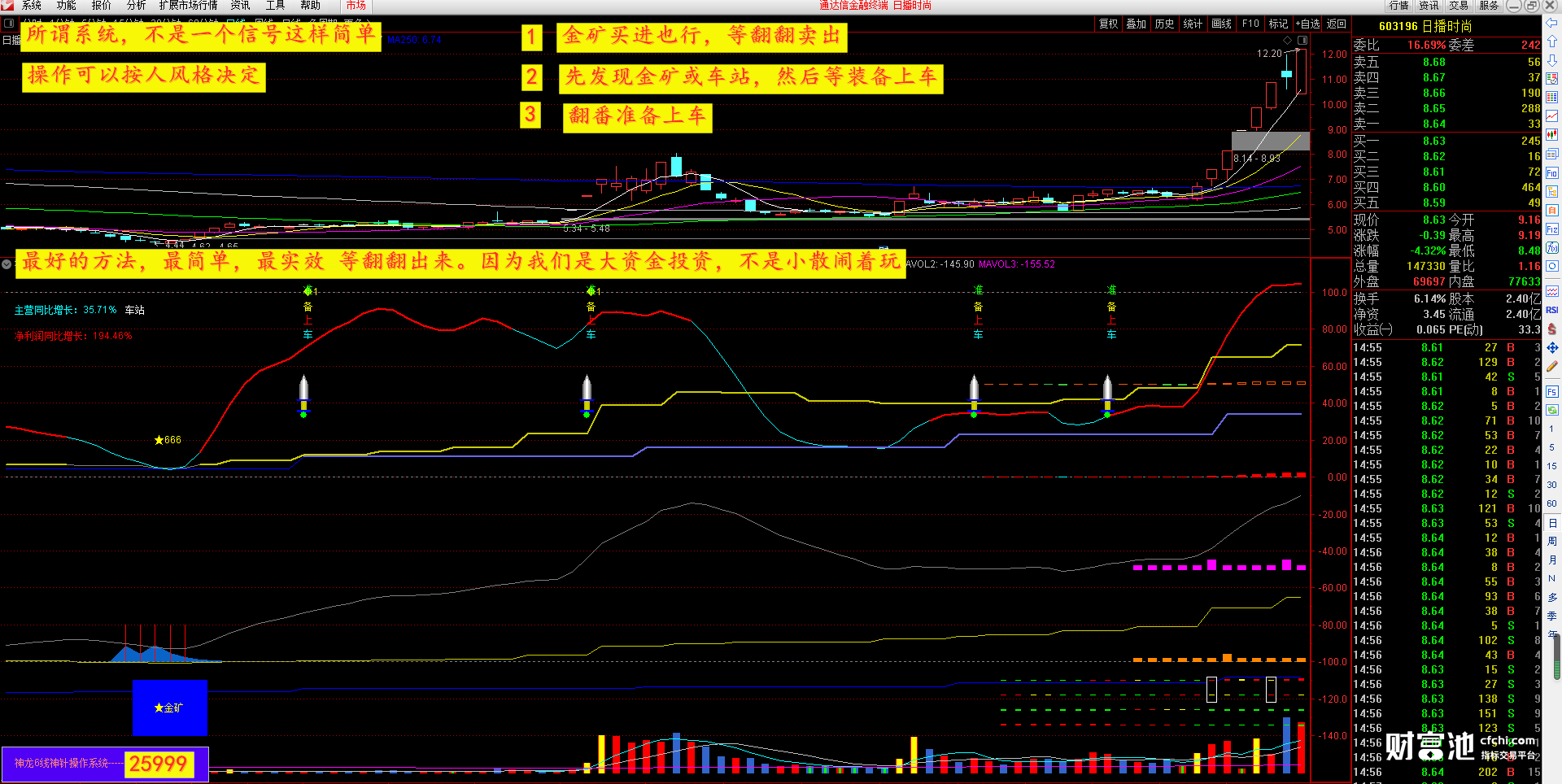Open the 功能 menu
Screen dimensions: 1562x784
pyautogui.click(x=67, y=6)
